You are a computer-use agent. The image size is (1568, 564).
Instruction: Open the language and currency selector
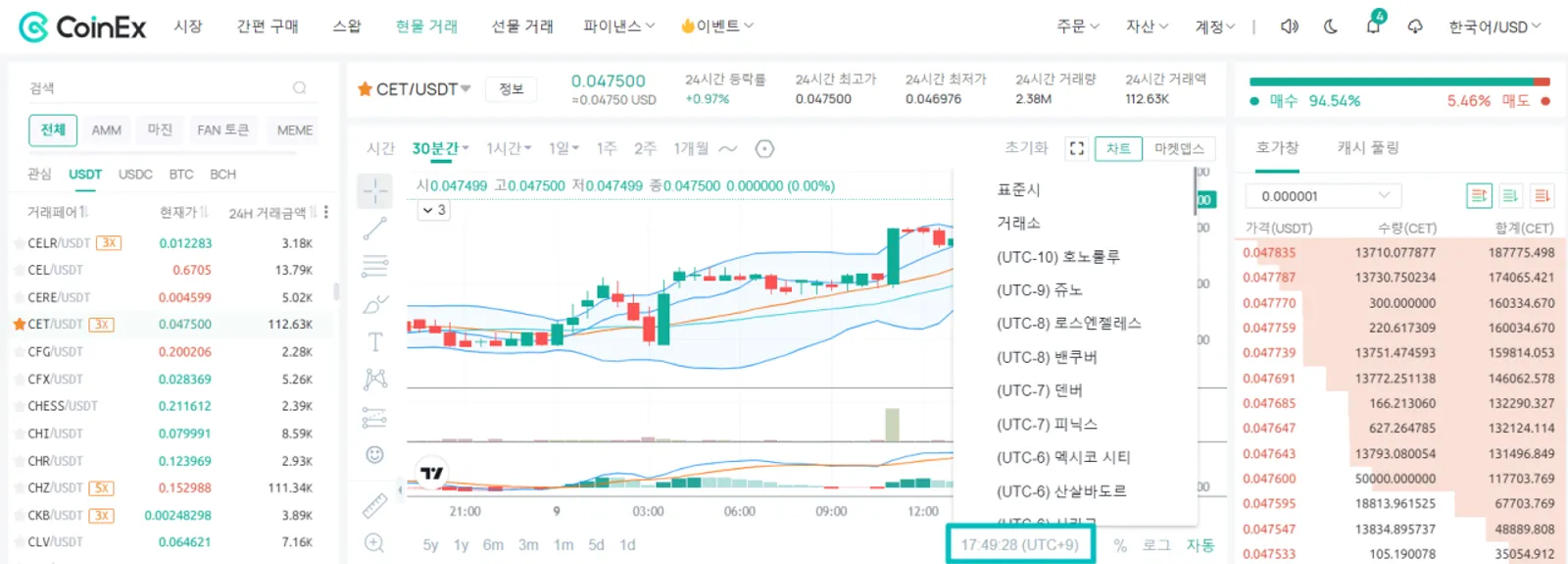coord(1494,26)
